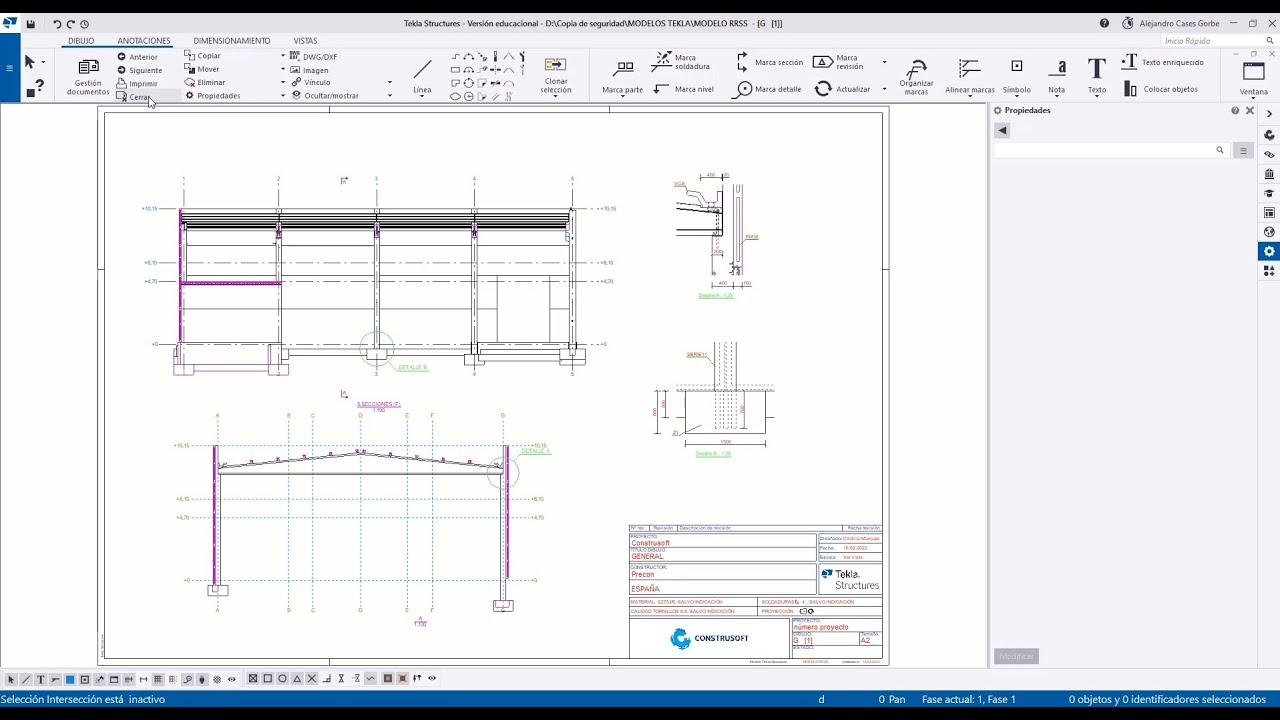Screen dimensions: 1280x720
Task: Add a Marca soldadura
Action: point(681,62)
